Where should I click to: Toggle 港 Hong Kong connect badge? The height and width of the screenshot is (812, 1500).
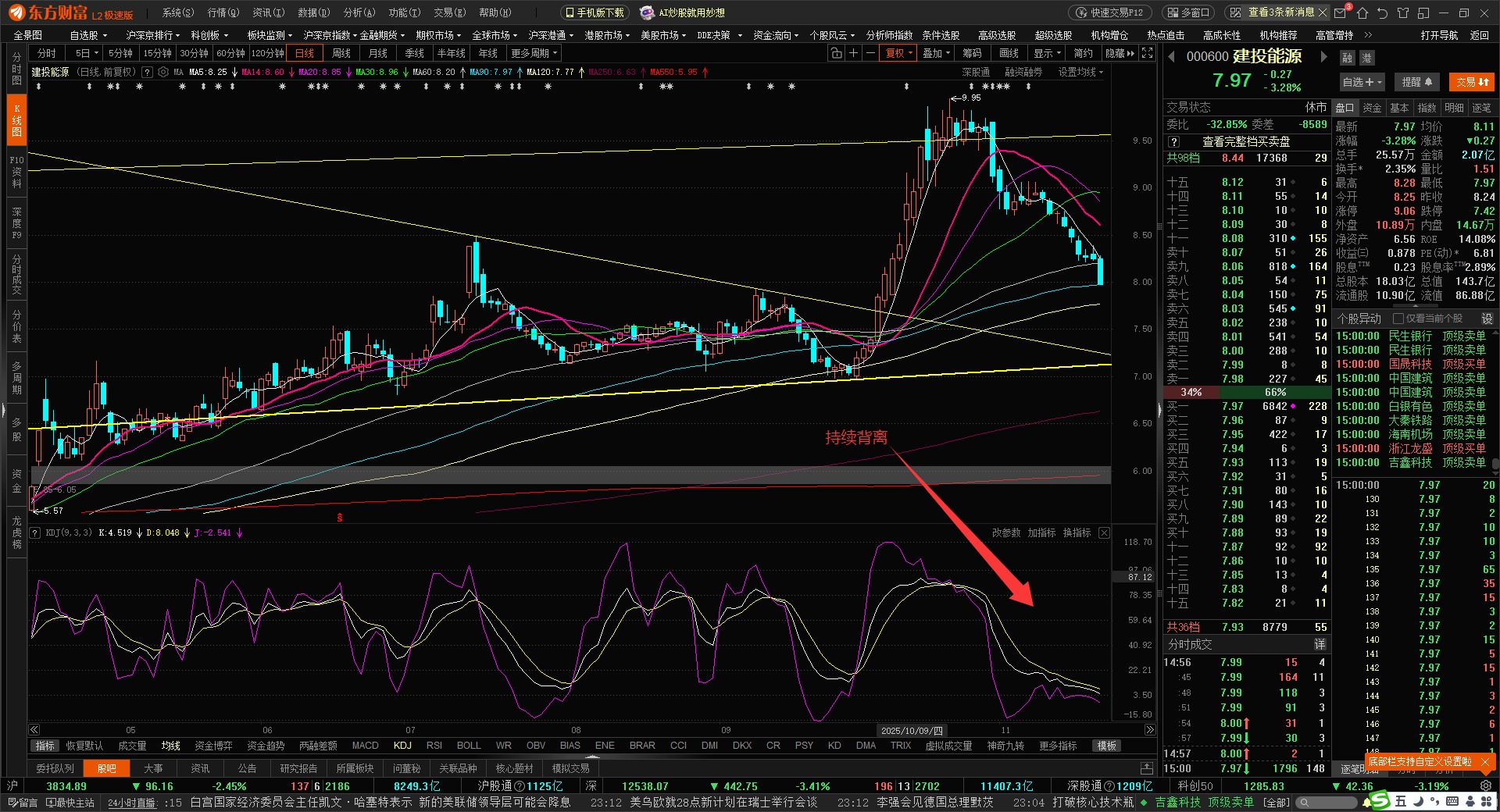[1366, 58]
